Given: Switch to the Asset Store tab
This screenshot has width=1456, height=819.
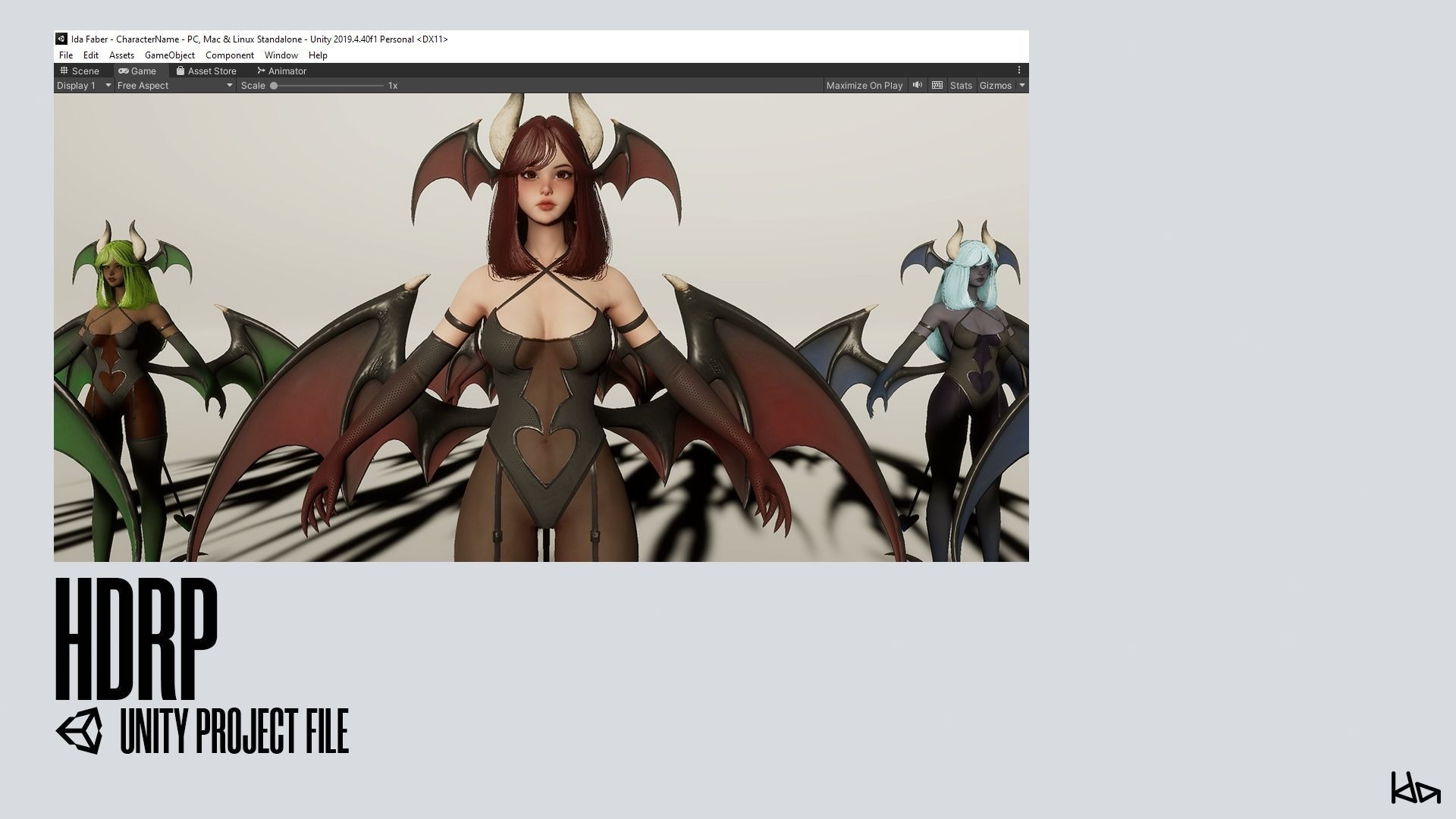Looking at the screenshot, I should point(206,71).
